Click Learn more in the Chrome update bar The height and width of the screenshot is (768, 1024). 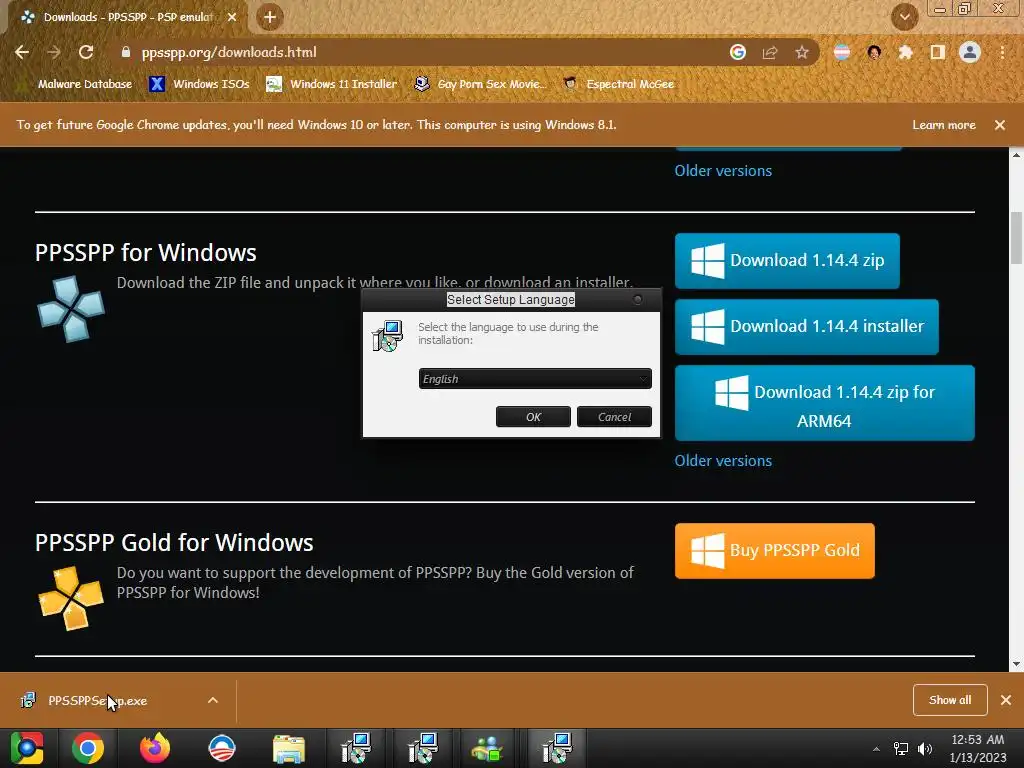(944, 125)
